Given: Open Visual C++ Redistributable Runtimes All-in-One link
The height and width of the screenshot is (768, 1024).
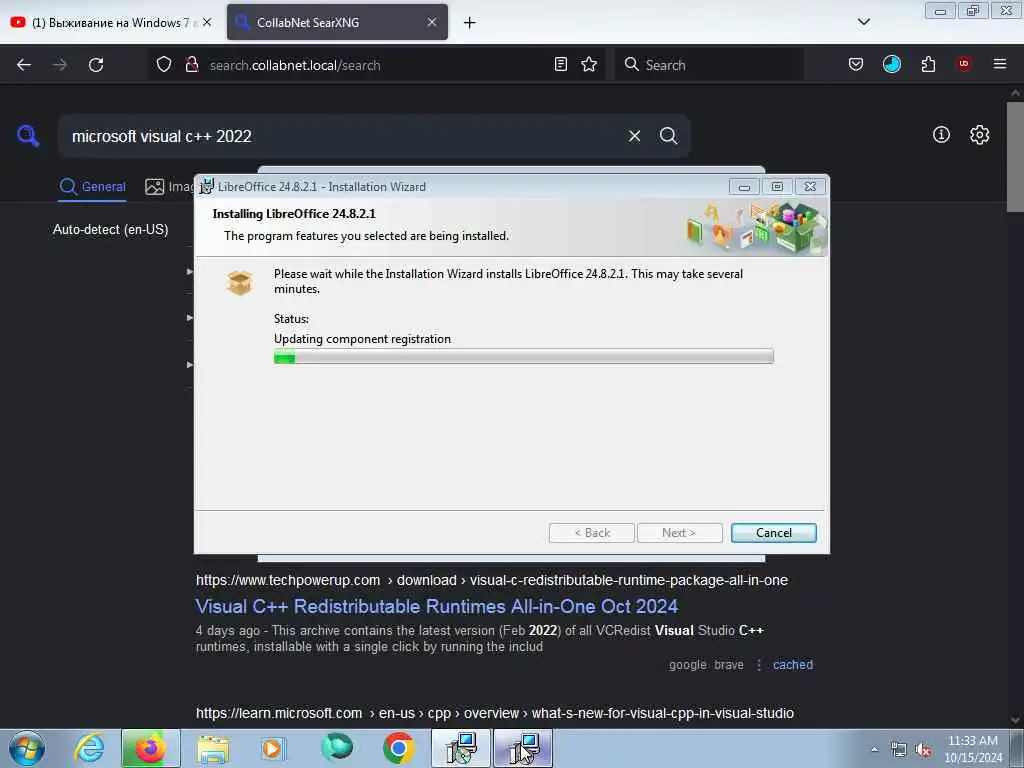Looking at the screenshot, I should pyautogui.click(x=436, y=607).
